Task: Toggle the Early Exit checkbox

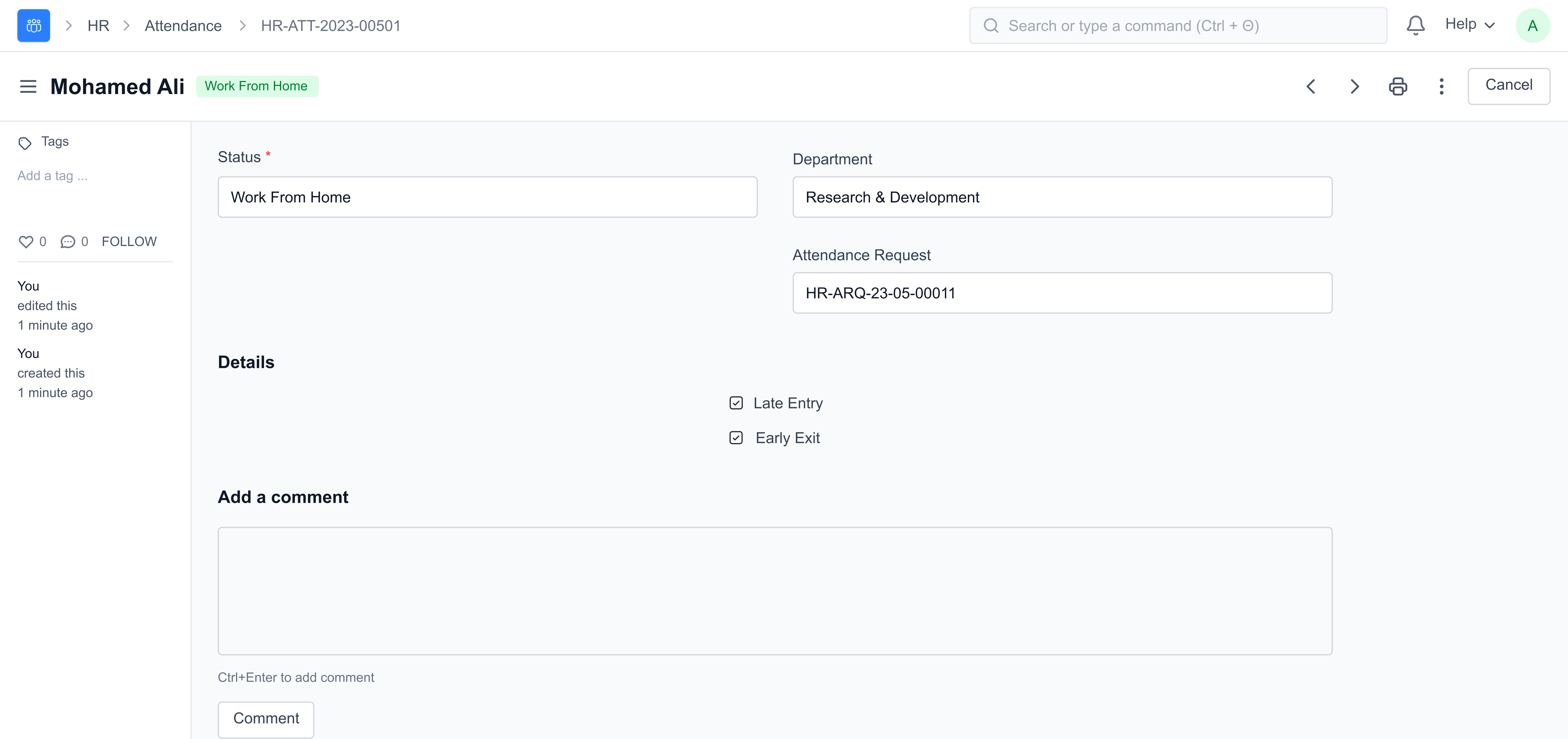Action: (736, 438)
